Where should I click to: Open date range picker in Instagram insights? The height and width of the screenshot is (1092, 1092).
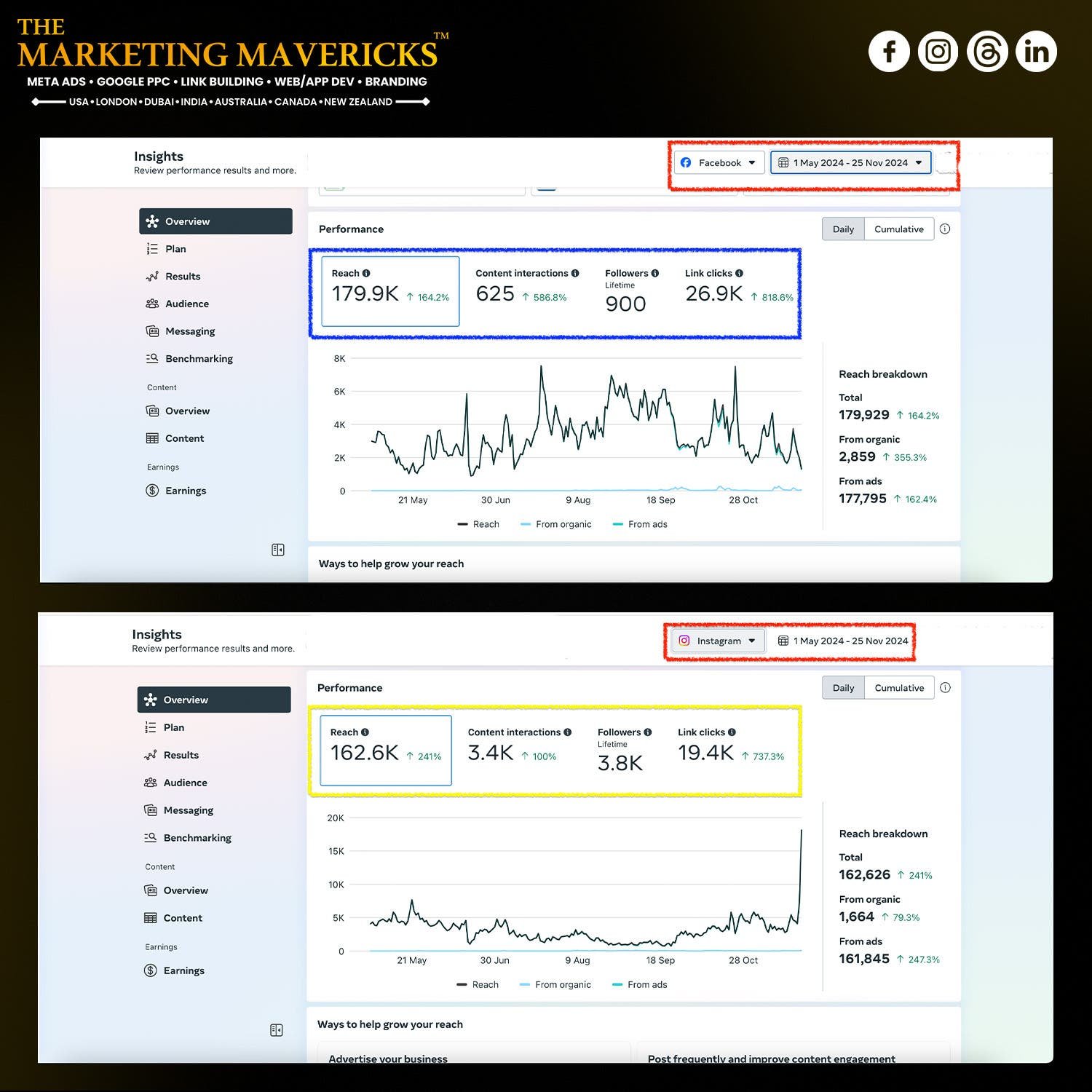click(x=843, y=641)
